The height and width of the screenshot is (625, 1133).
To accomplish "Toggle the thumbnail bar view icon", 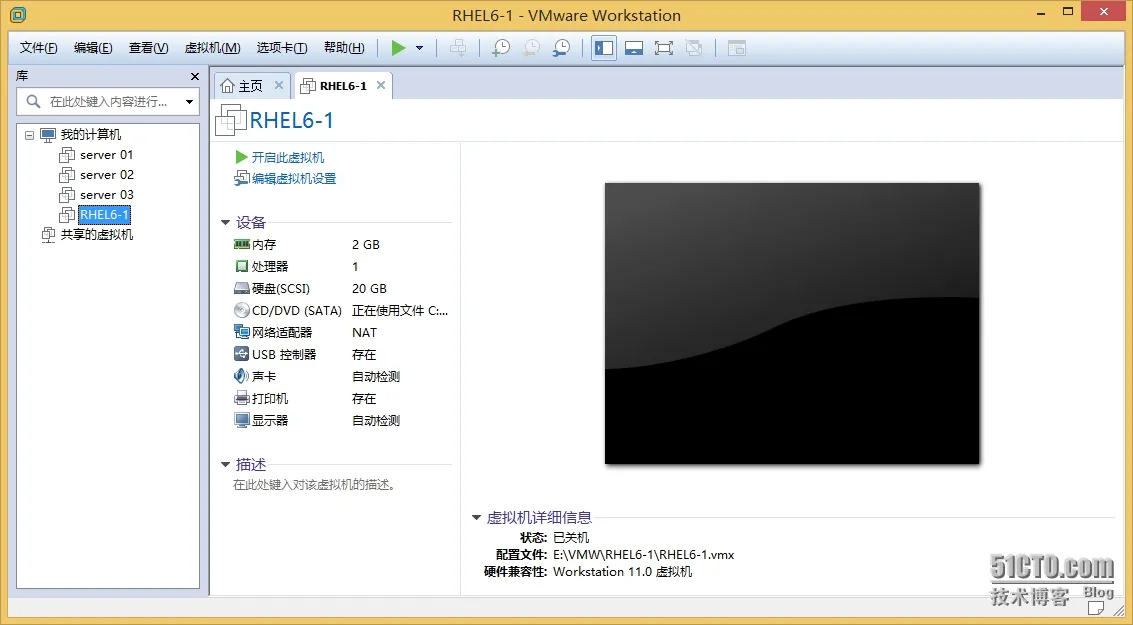I will click(634, 48).
